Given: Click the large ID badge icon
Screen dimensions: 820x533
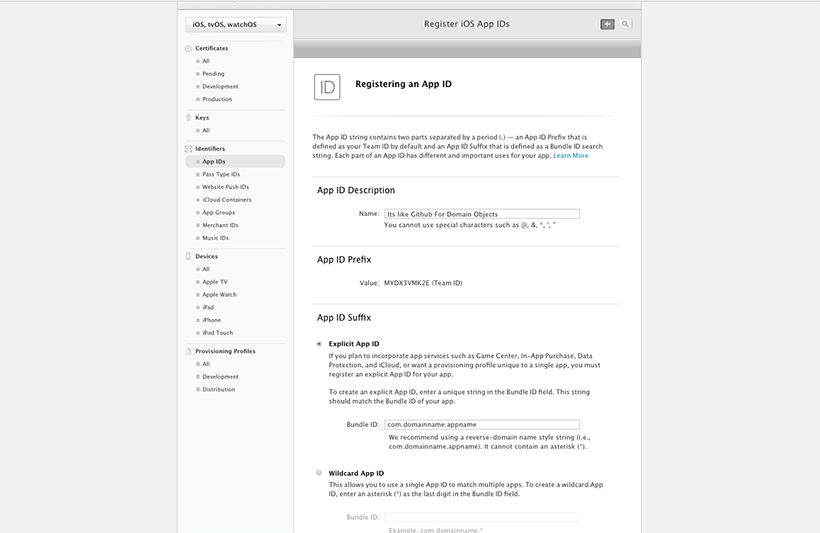Looking at the screenshot, I should coord(327,87).
